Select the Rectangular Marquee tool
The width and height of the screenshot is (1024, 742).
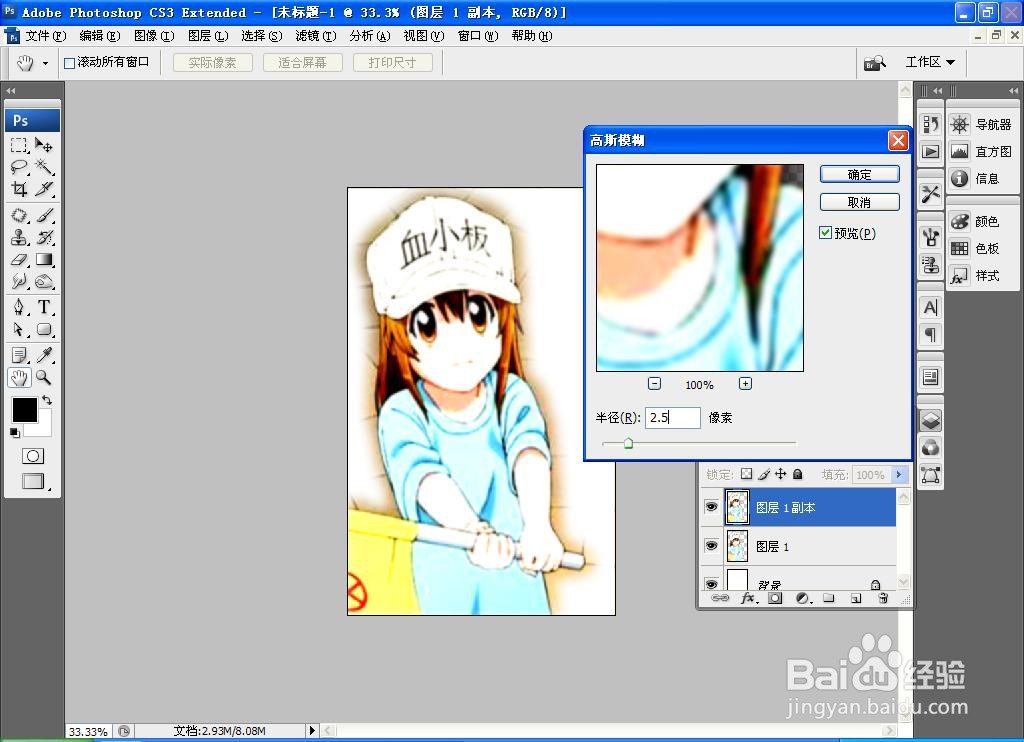(19, 145)
